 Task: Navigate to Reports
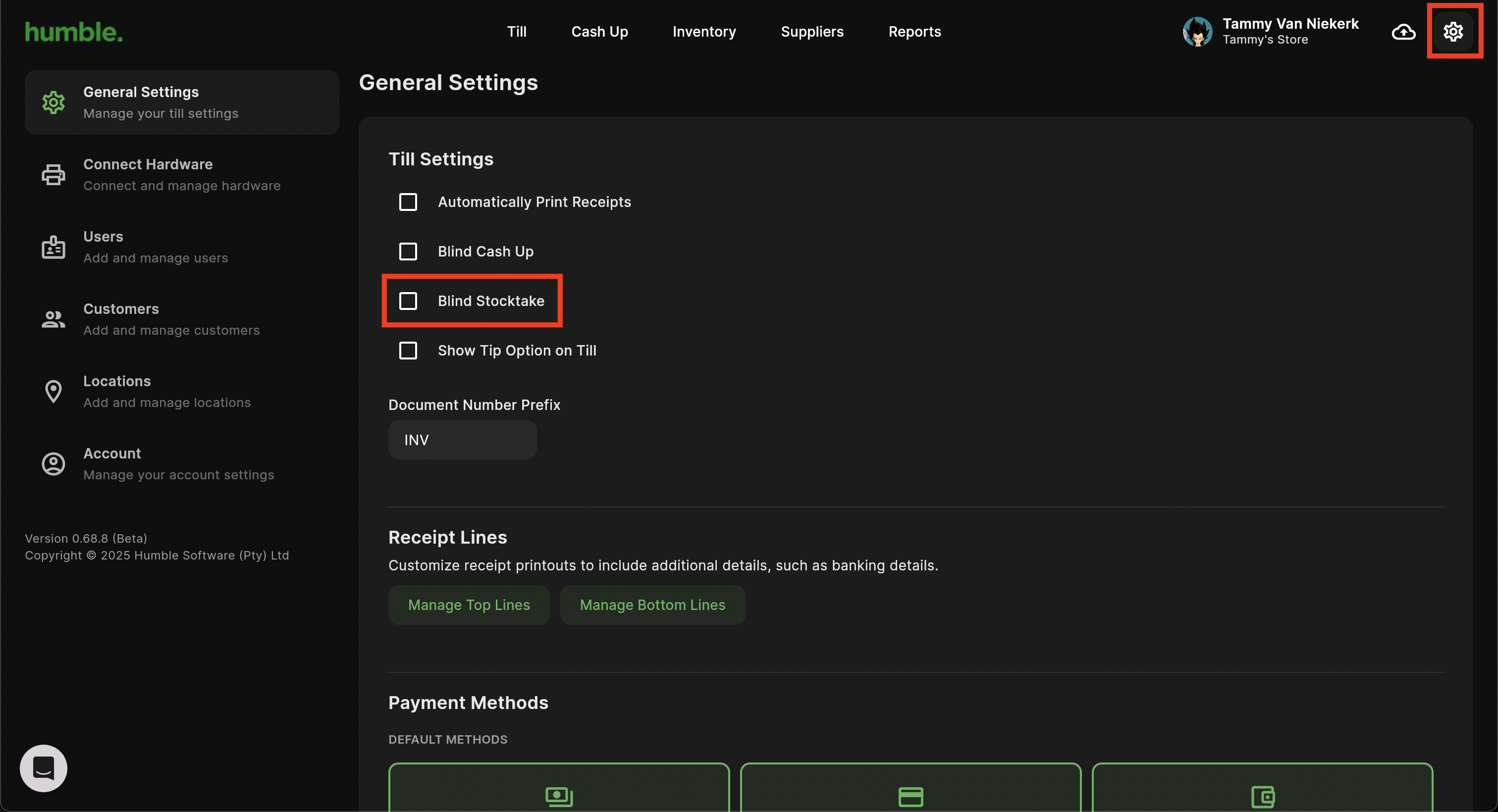click(914, 31)
